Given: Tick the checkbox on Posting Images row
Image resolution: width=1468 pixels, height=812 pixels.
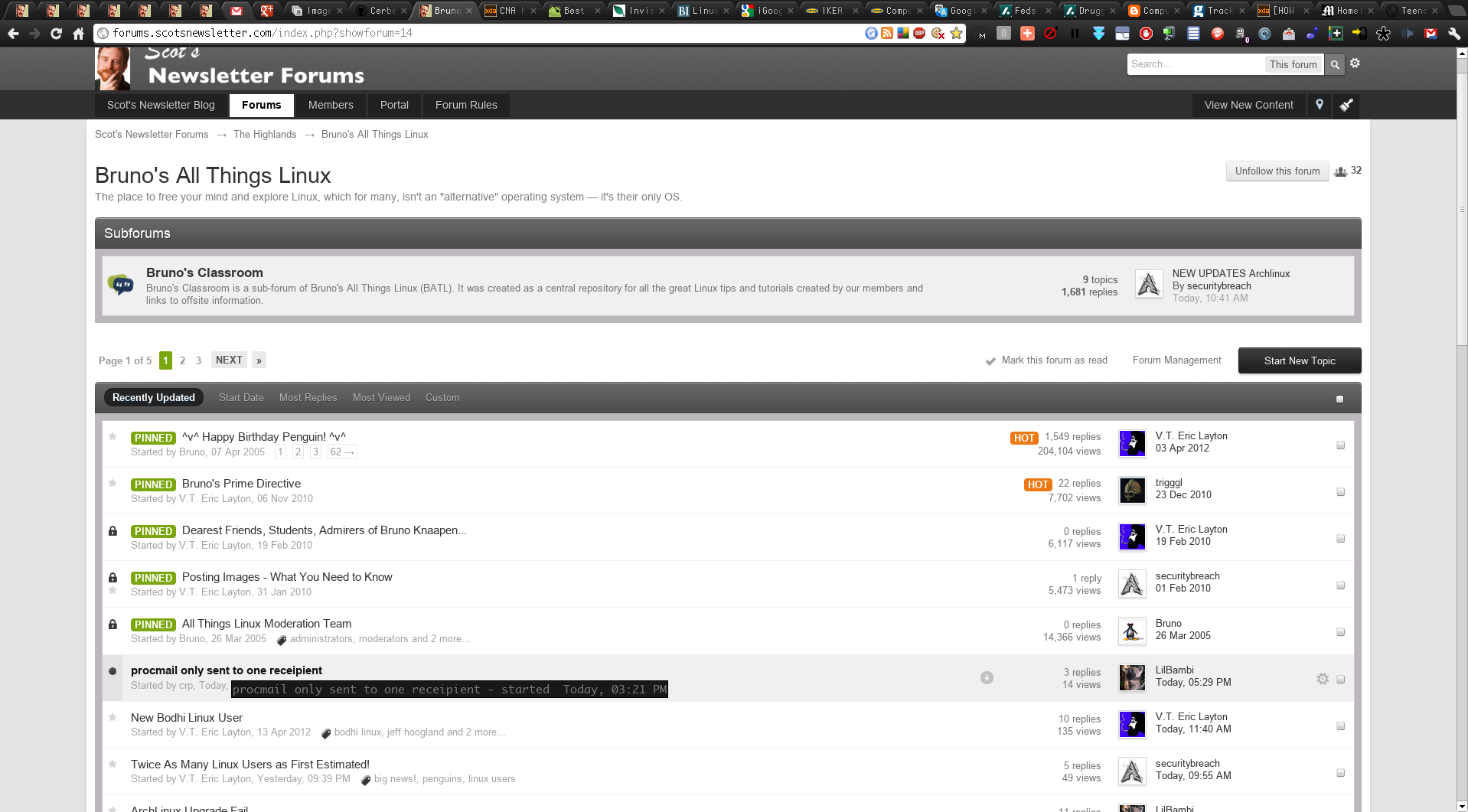Looking at the screenshot, I should (1340, 585).
